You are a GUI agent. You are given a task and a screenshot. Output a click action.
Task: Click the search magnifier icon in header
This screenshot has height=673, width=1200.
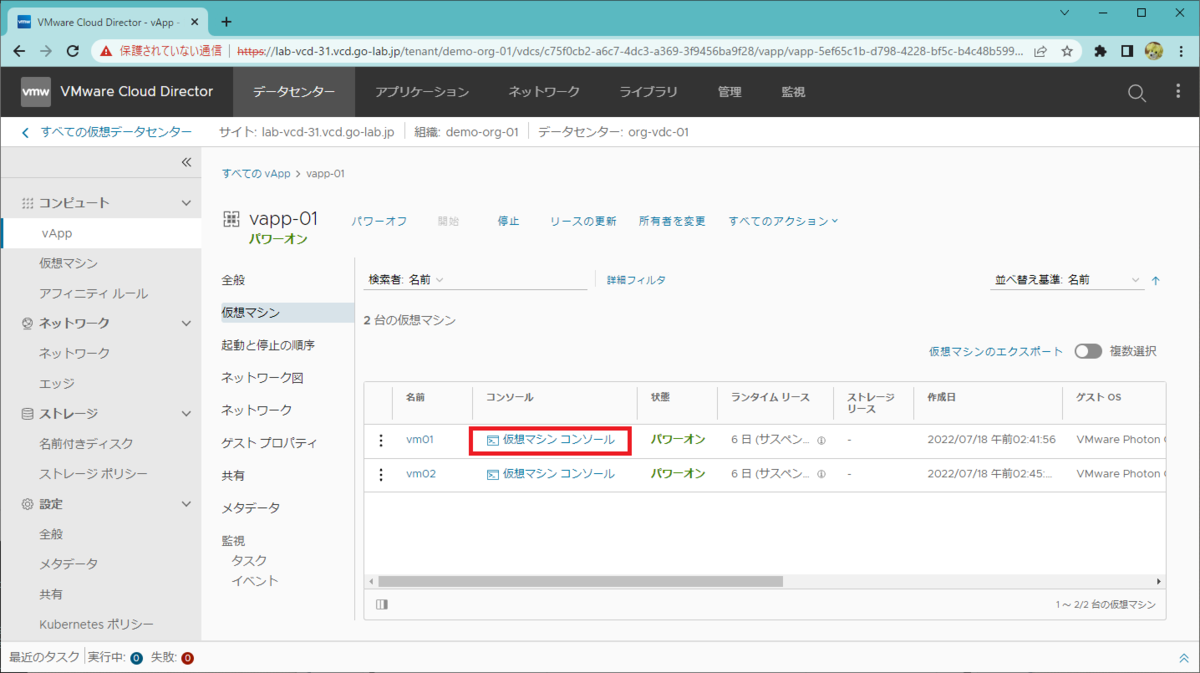[x=1137, y=92]
